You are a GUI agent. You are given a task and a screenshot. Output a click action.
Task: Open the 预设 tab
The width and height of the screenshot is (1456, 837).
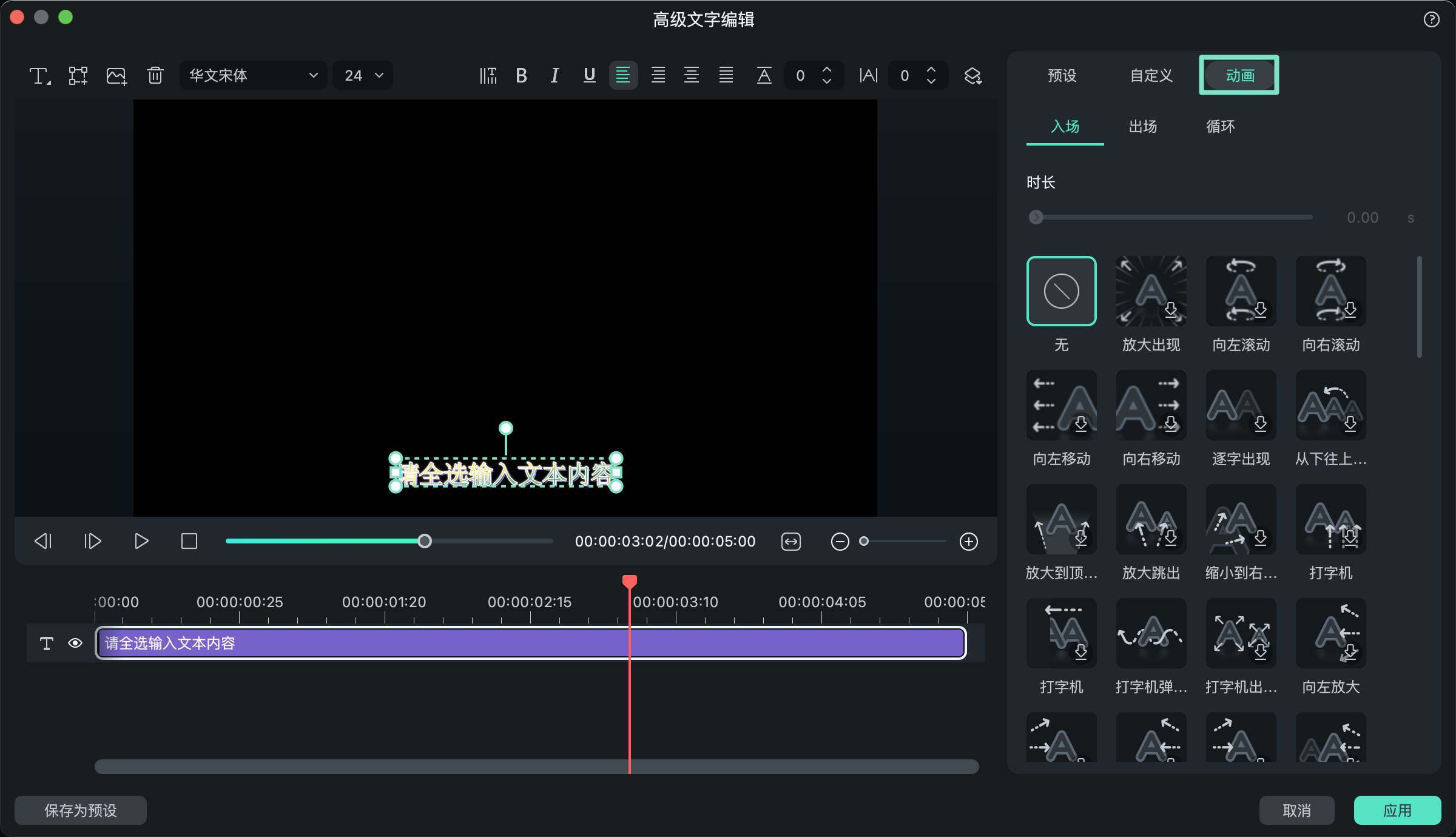point(1062,76)
